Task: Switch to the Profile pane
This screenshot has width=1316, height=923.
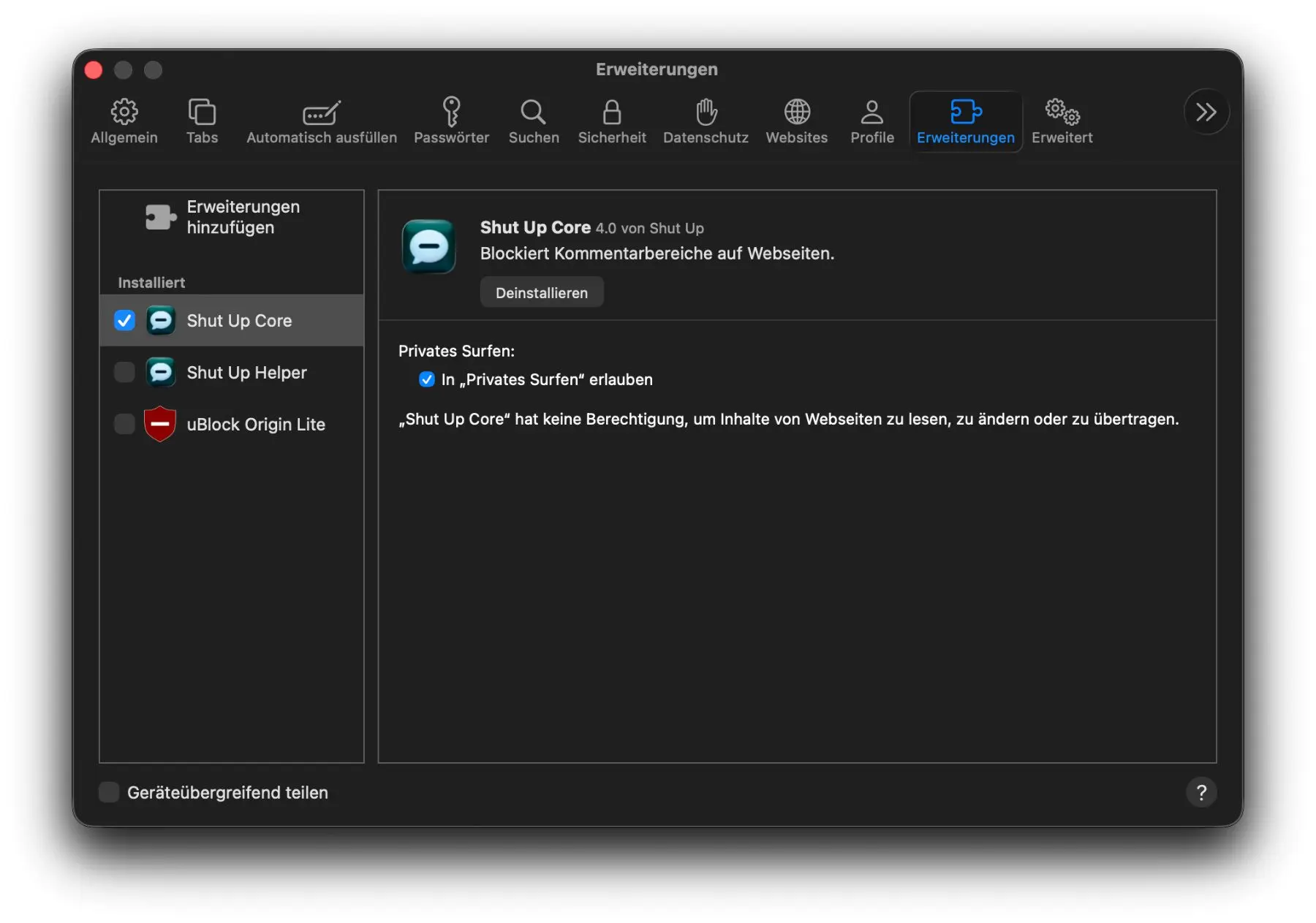Action: pos(871,121)
